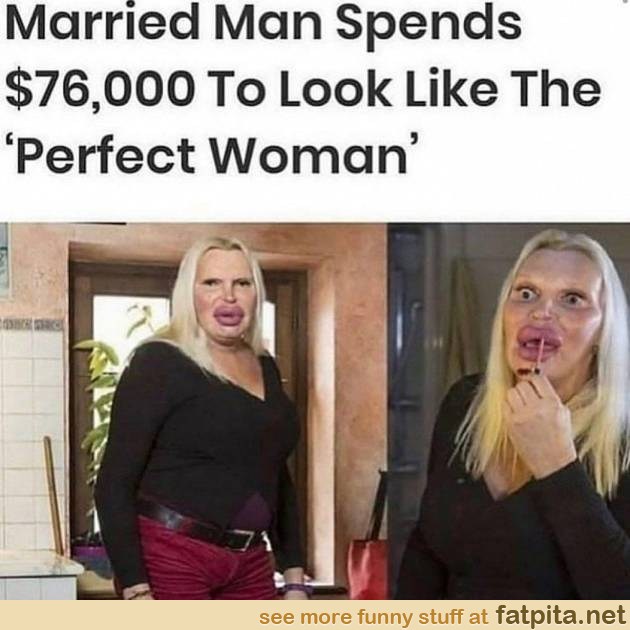Image resolution: width=630 pixels, height=630 pixels.
Task: Click the red pants in left photo
Action: [x=205, y=562]
